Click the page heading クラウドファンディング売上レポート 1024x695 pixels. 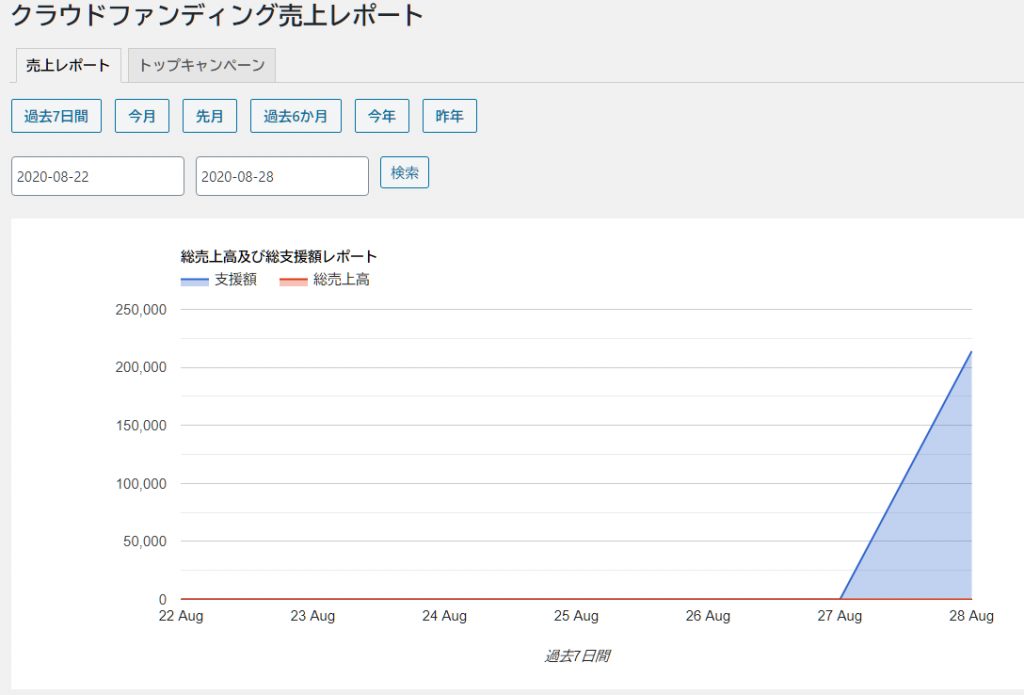tap(217, 14)
